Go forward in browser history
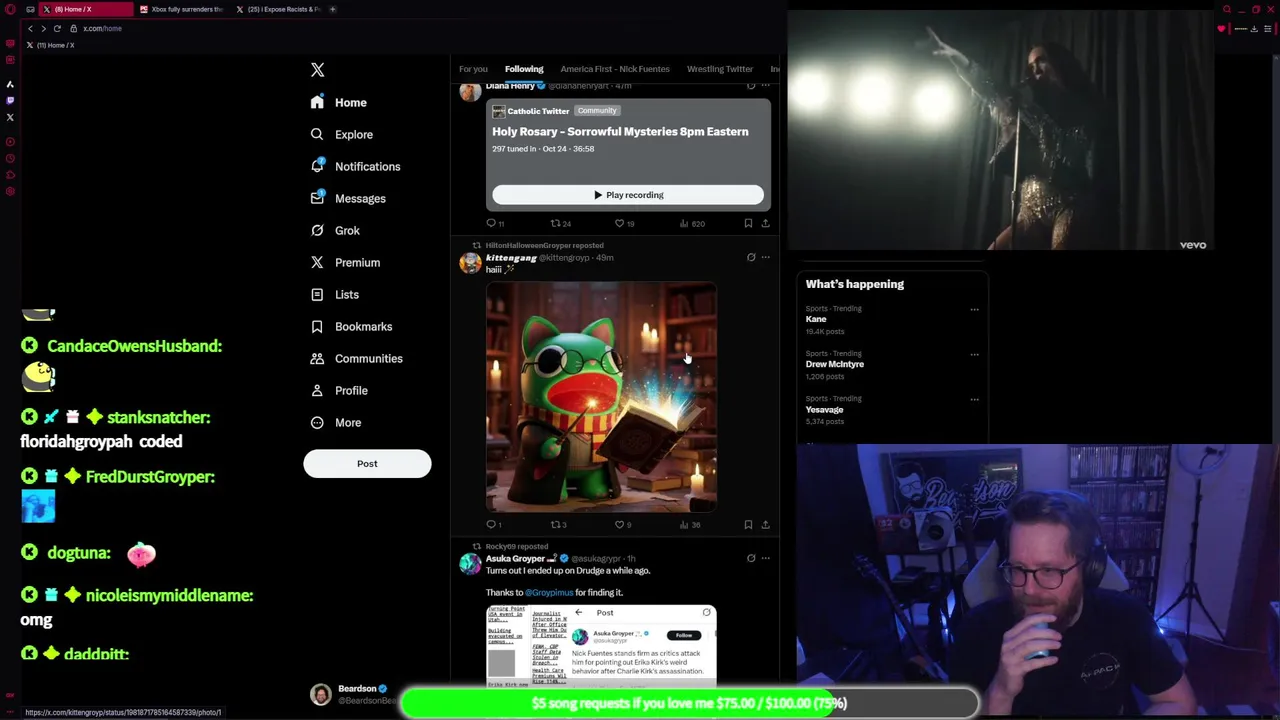 43,28
